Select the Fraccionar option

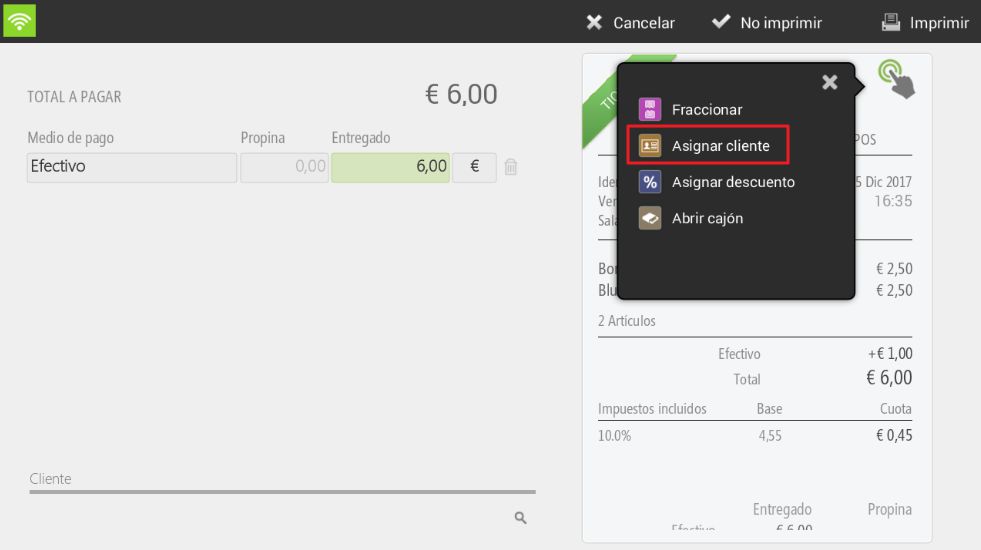706,109
